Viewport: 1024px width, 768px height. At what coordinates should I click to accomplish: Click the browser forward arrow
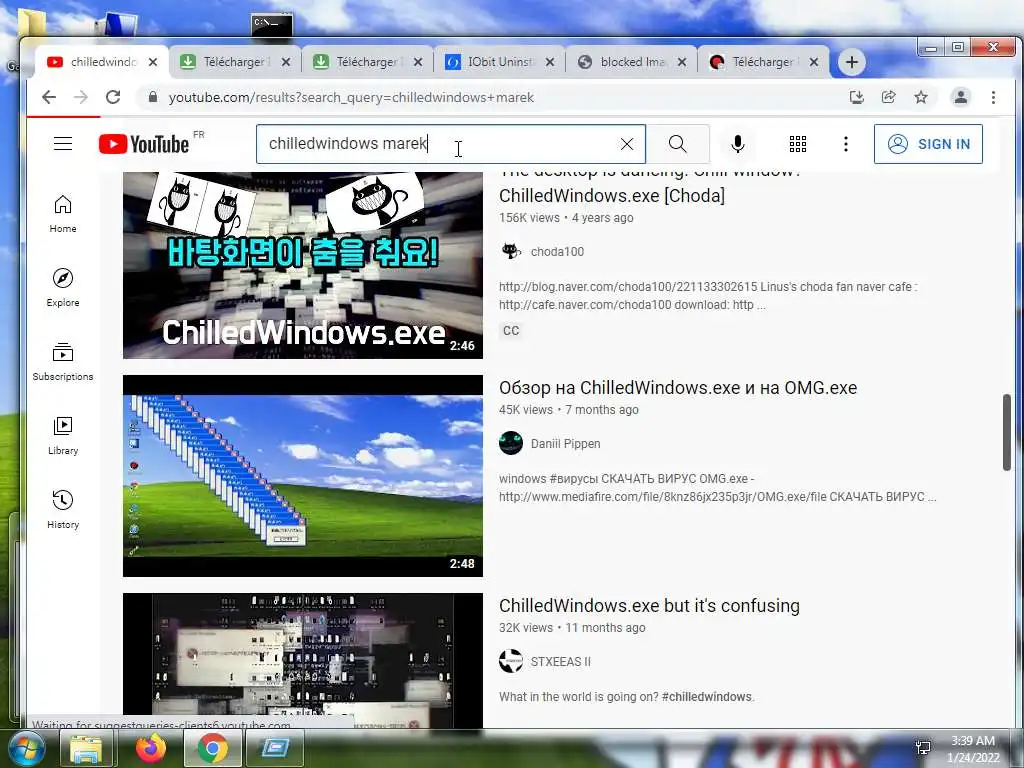(81, 97)
